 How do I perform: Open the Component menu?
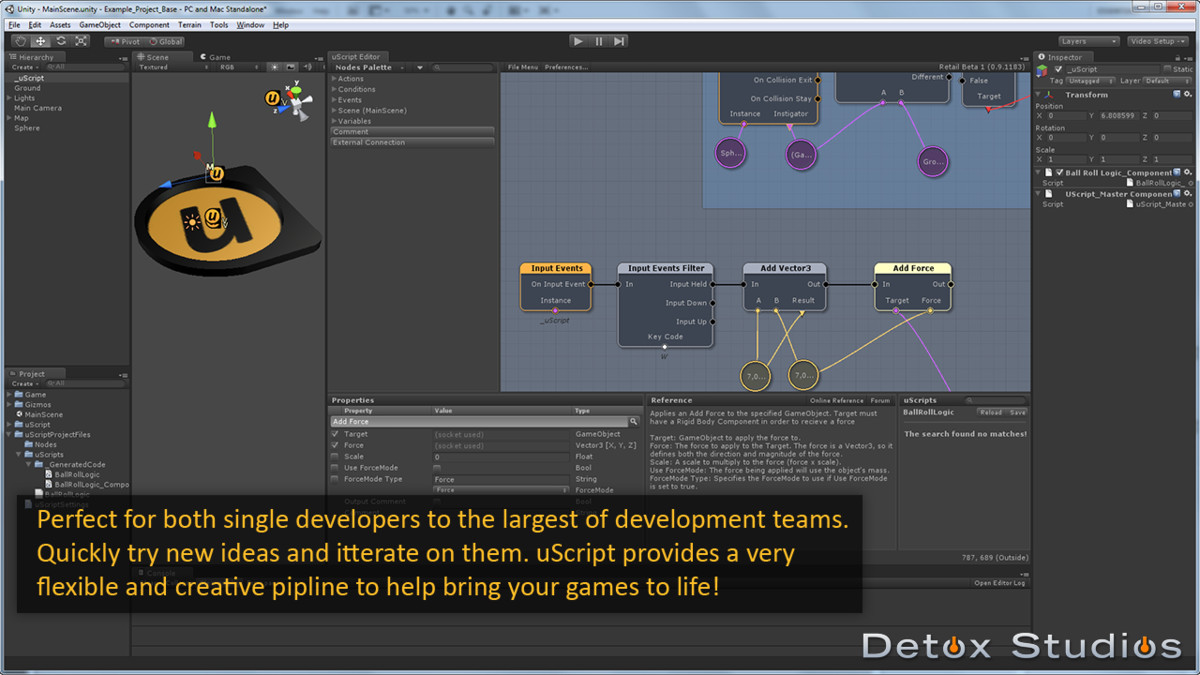(x=149, y=25)
